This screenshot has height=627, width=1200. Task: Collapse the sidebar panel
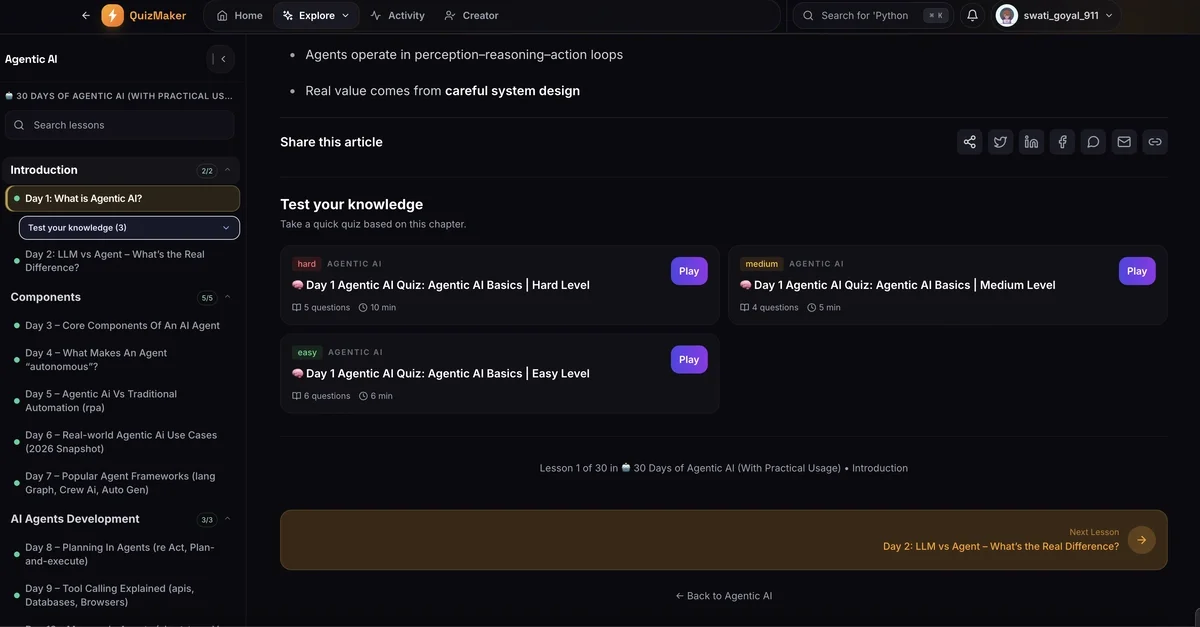click(x=220, y=59)
